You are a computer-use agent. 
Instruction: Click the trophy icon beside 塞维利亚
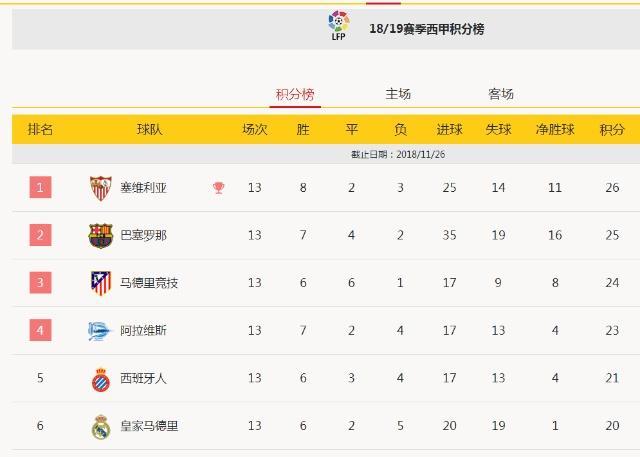coord(219,188)
